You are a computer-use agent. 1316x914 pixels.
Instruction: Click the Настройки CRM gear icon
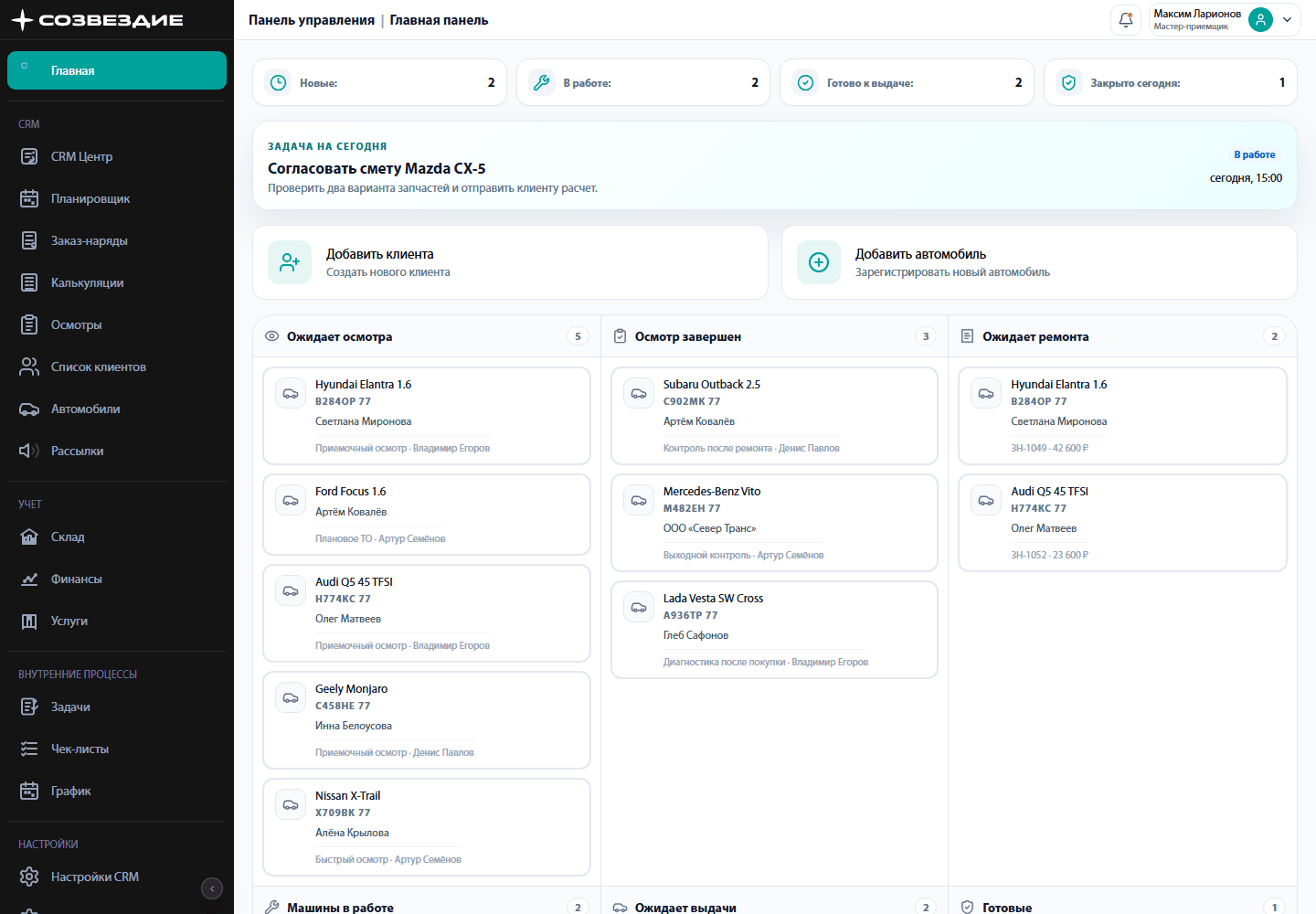(x=29, y=877)
